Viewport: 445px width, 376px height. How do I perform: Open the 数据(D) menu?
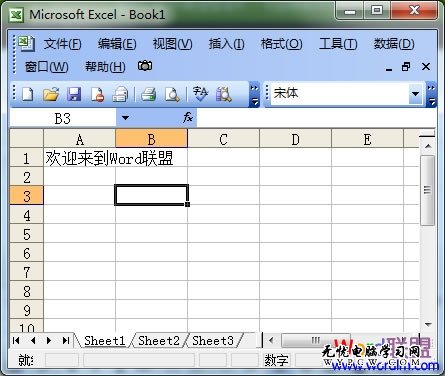(x=394, y=44)
